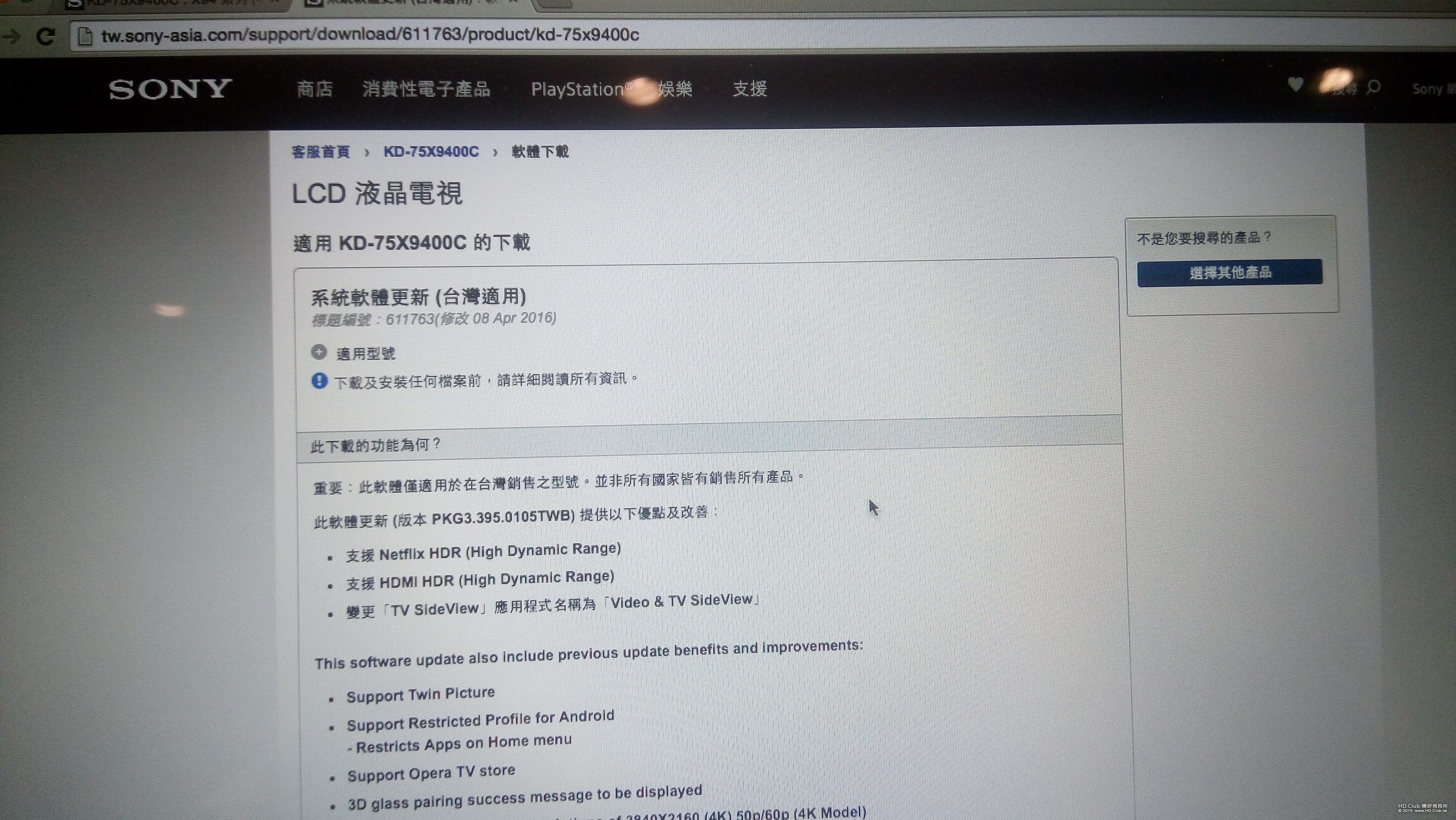
Task: Open the 娛樂 menu item
Action: coord(675,89)
